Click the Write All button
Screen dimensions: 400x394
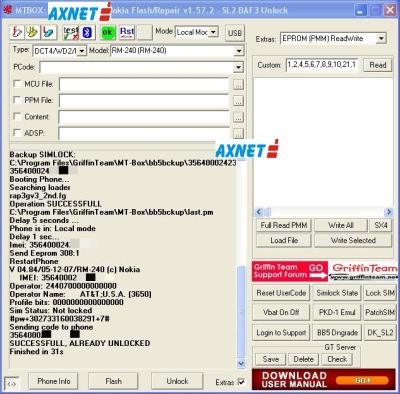pos(340,225)
